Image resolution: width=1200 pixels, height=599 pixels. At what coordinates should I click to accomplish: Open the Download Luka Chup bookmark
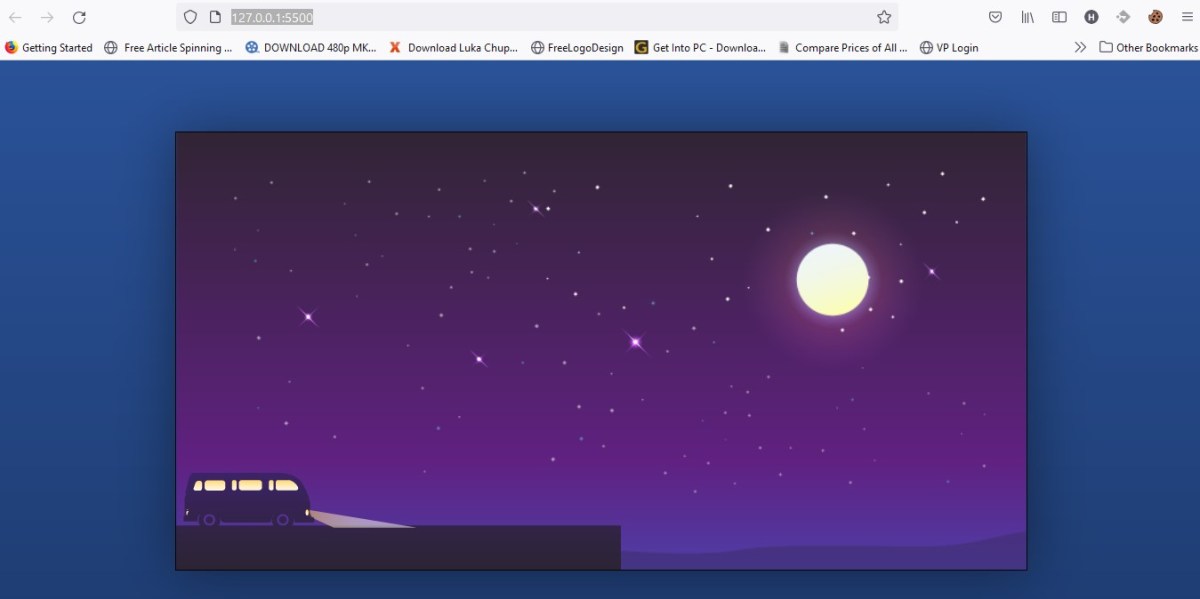[453, 47]
